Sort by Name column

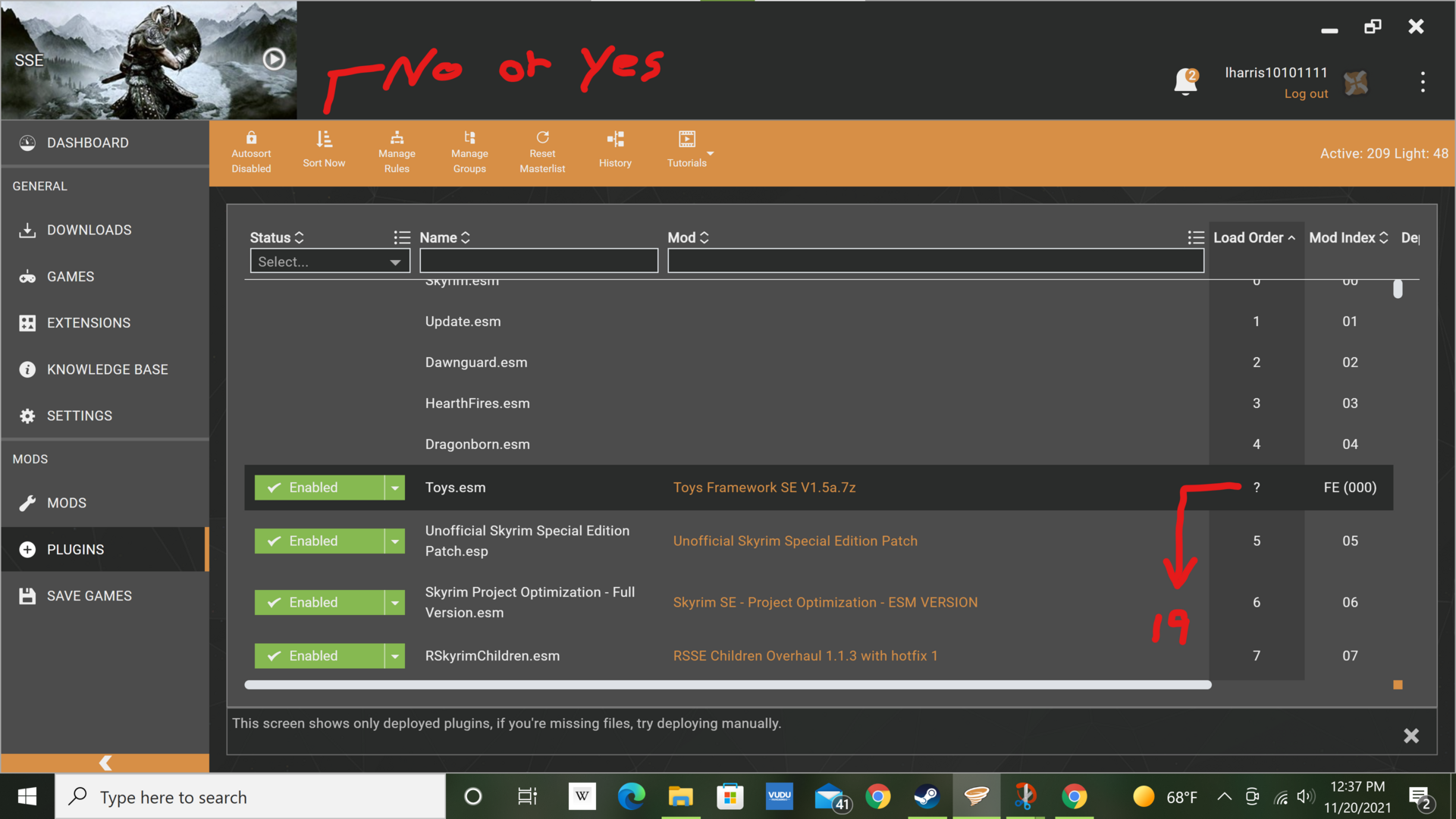click(x=444, y=237)
